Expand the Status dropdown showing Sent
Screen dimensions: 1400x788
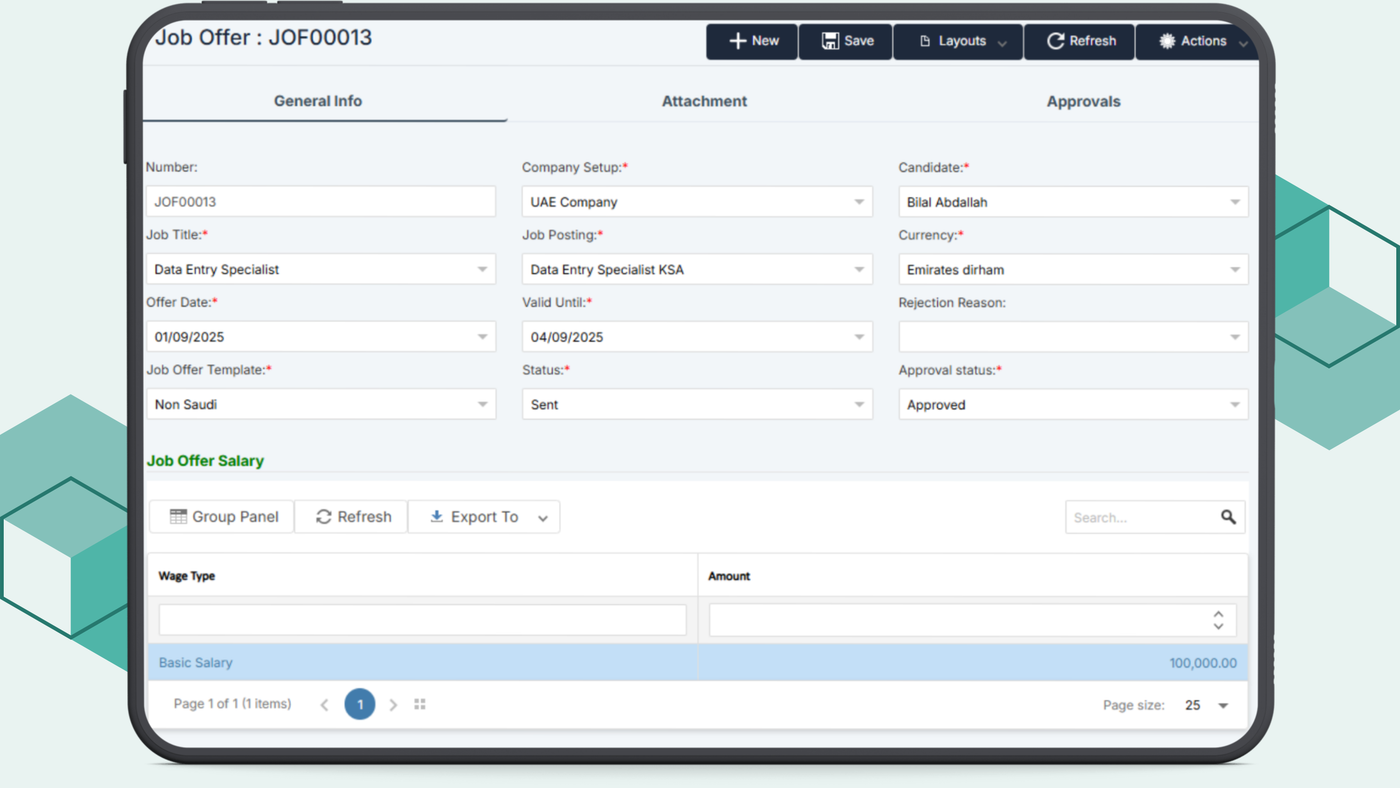(x=858, y=405)
